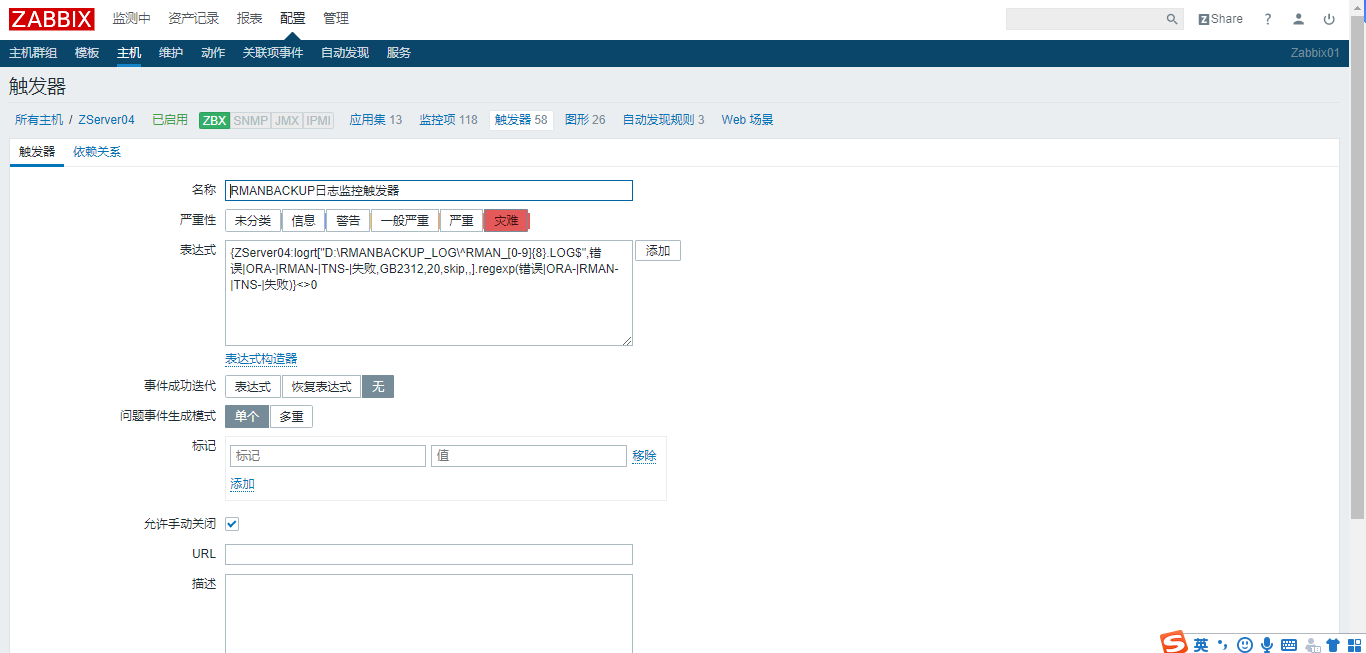Open the 表达式构造器 link

[x=261, y=359]
